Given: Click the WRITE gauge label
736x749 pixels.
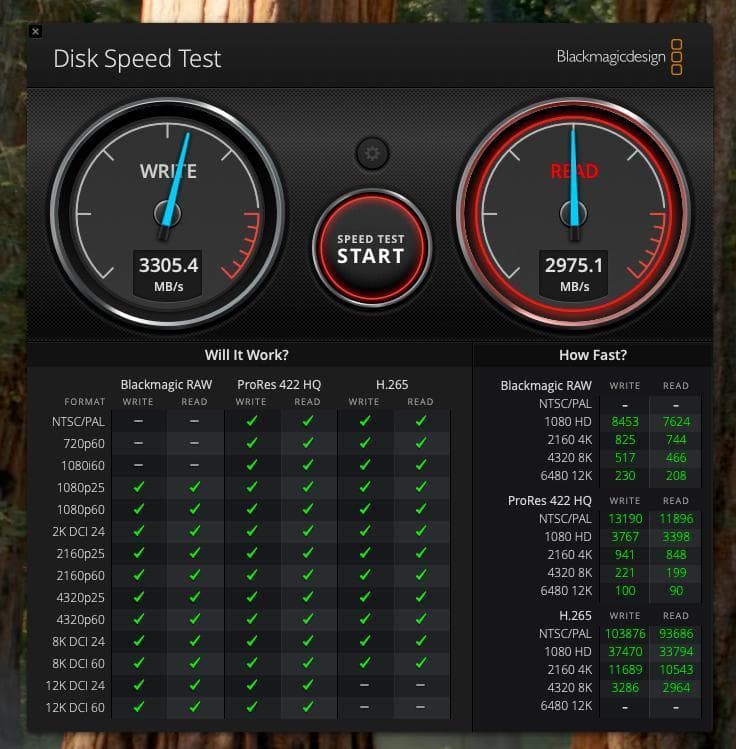Looking at the screenshot, I should (168, 171).
